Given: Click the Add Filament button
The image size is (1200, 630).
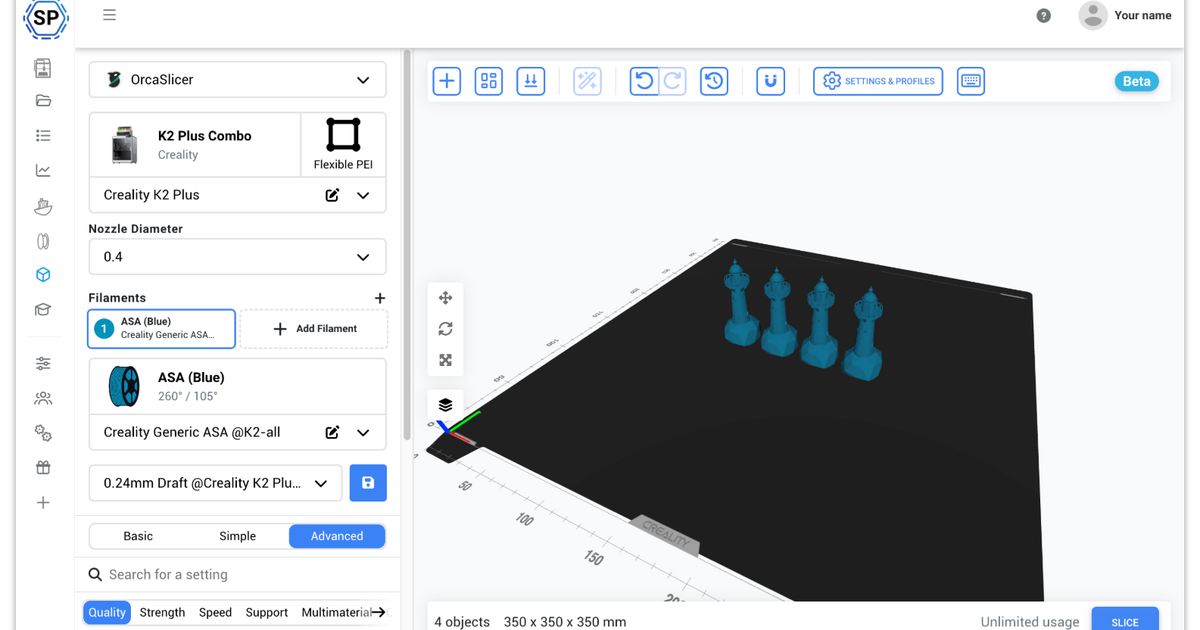Looking at the screenshot, I should click(x=314, y=328).
